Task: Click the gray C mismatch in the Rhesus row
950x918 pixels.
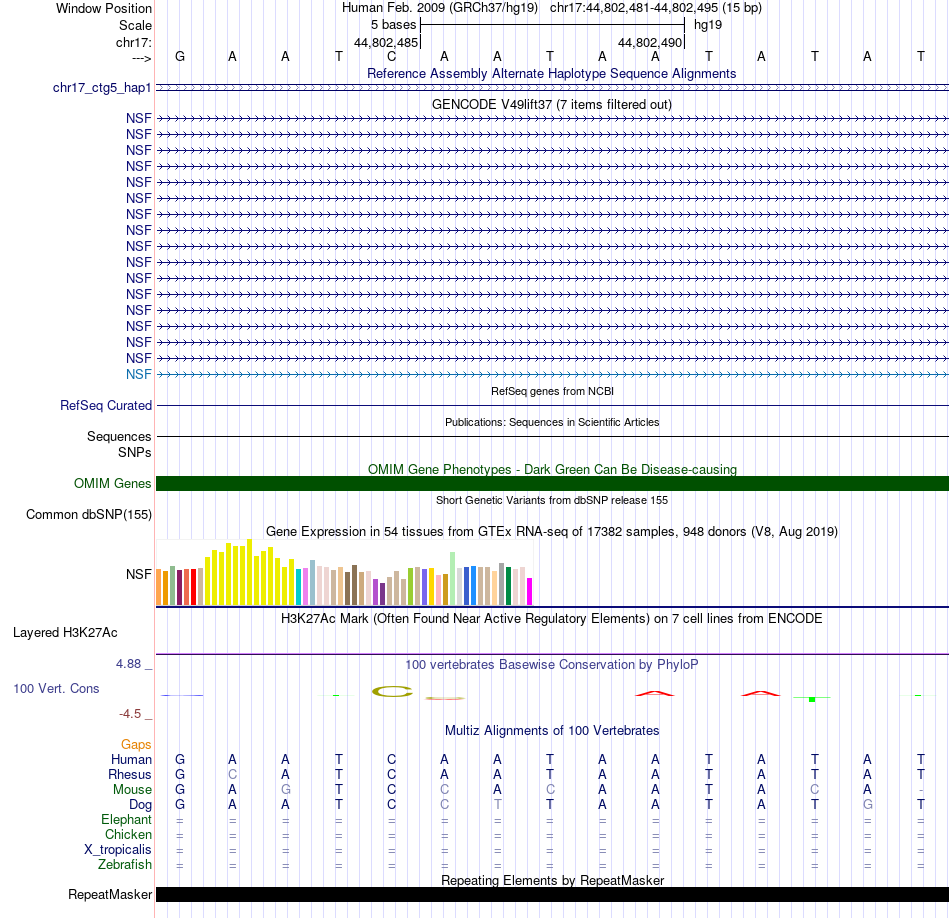Action: (x=233, y=774)
